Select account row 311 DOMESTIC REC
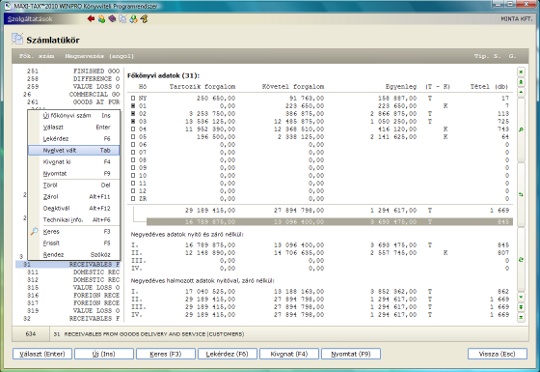 pyautogui.click(x=68, y=272)
